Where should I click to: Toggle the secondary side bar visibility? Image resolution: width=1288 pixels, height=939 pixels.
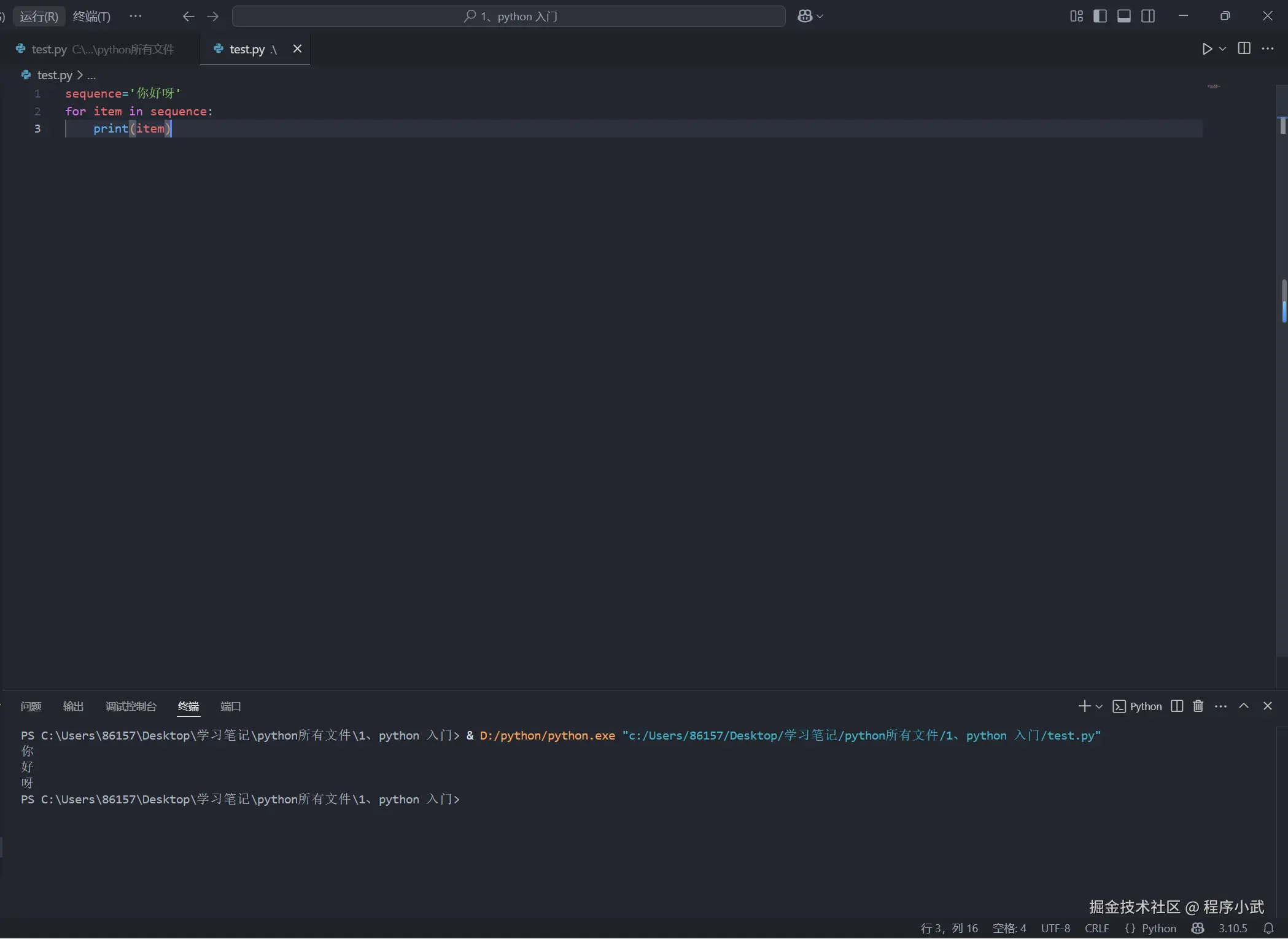coord(1147,17)
